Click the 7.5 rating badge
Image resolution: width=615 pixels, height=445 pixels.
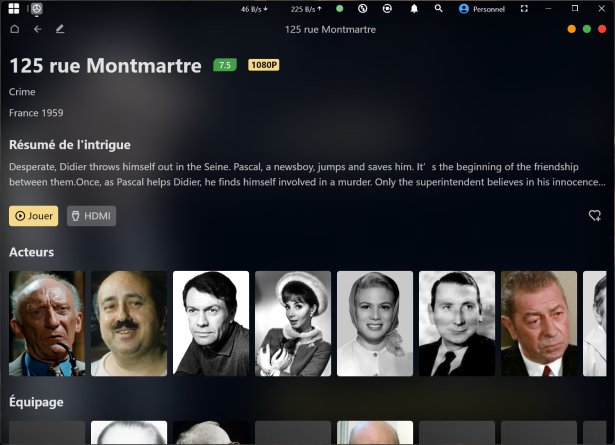[225, 65]
